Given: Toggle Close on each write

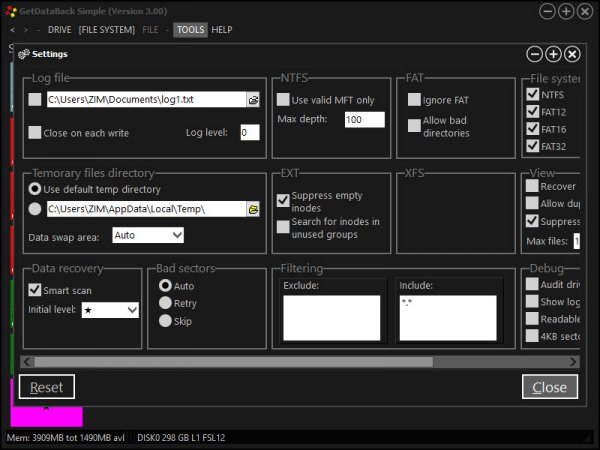Looking at the screenshot, I should (35, 133).
